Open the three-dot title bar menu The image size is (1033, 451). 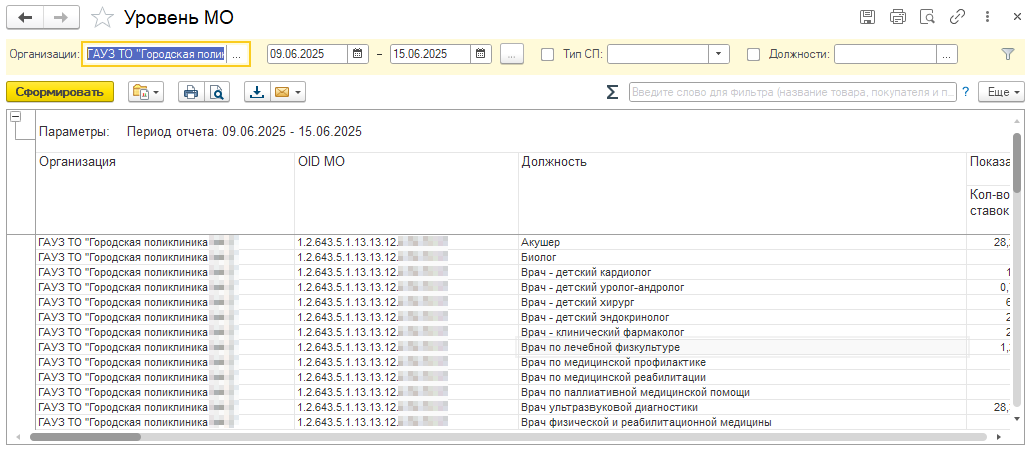pos(987,17)
